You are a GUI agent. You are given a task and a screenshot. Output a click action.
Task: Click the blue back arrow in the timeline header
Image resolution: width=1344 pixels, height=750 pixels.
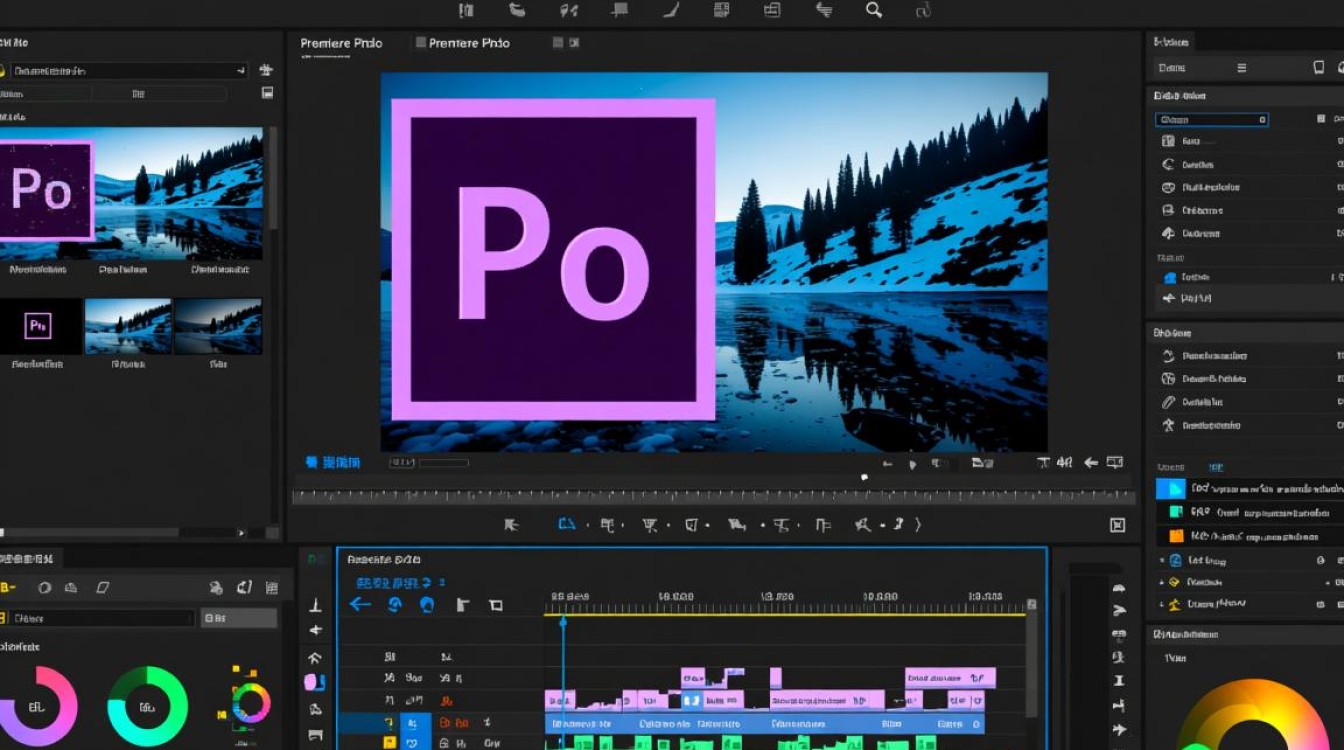360,604
